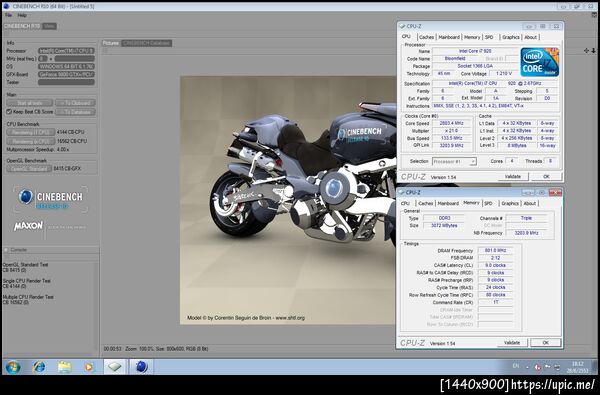Click the CINEBENCH sphere icon in title bar

click(6, 6)
